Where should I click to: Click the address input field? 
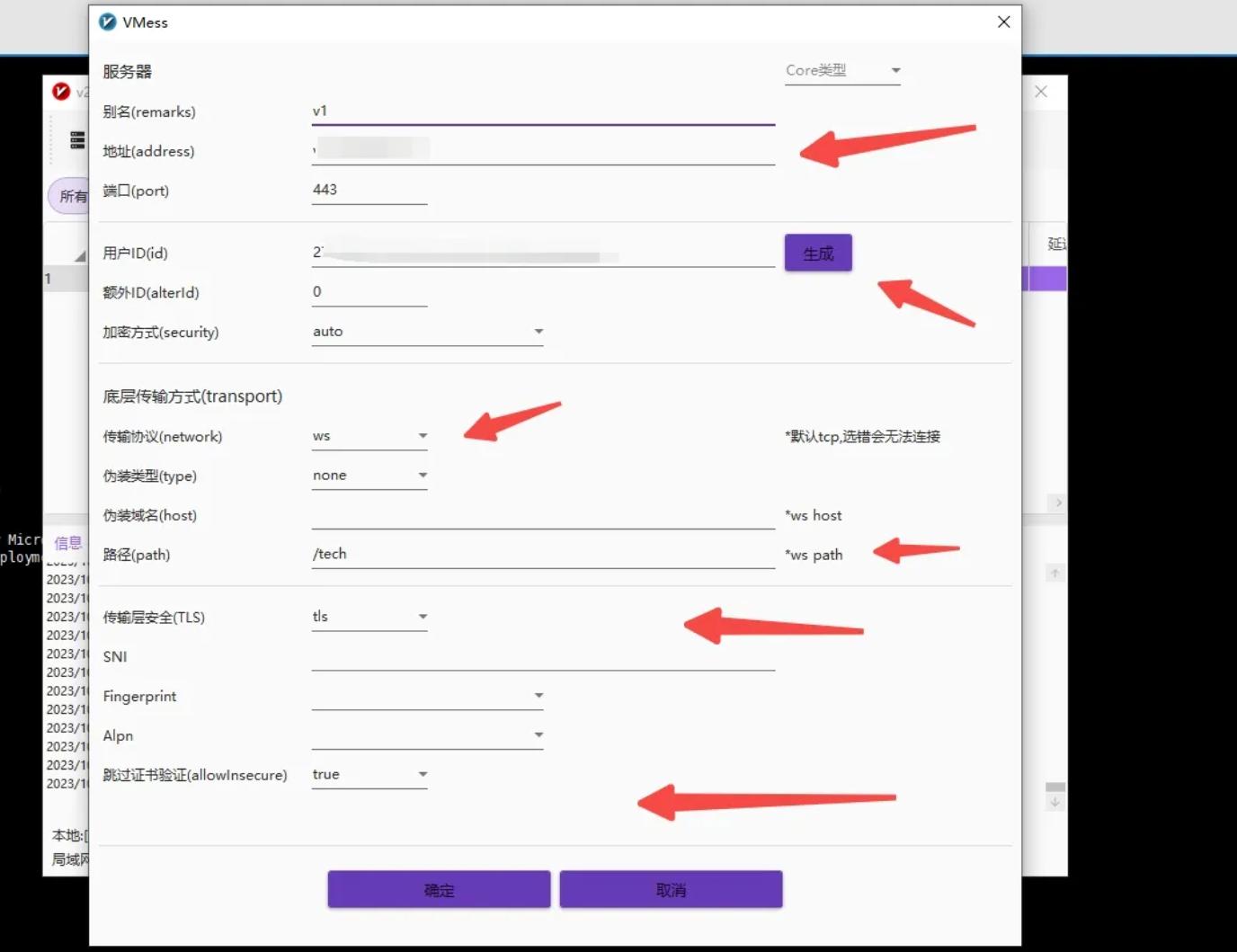543,150
